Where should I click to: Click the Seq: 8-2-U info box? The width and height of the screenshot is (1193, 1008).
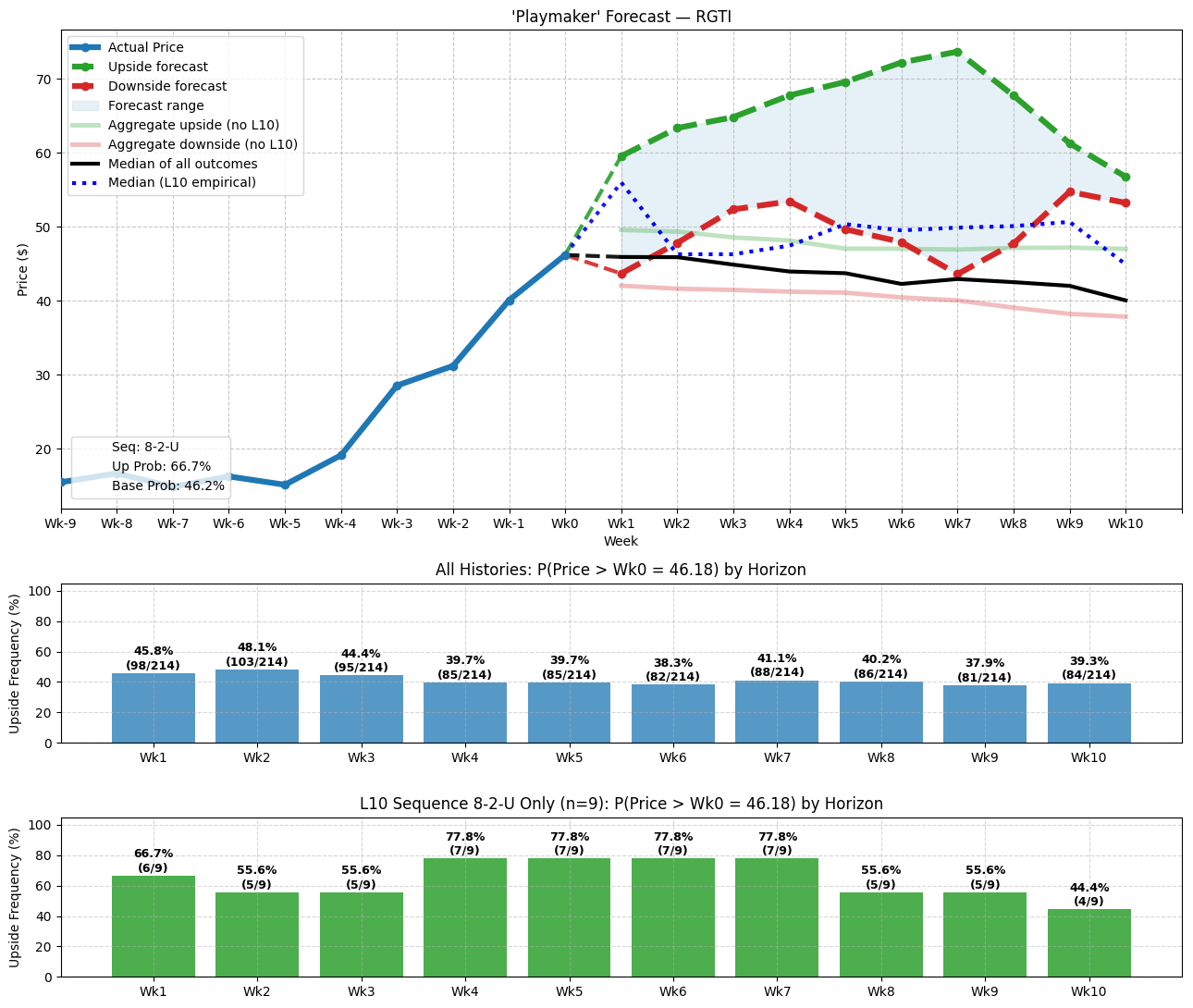coord(151,467)
